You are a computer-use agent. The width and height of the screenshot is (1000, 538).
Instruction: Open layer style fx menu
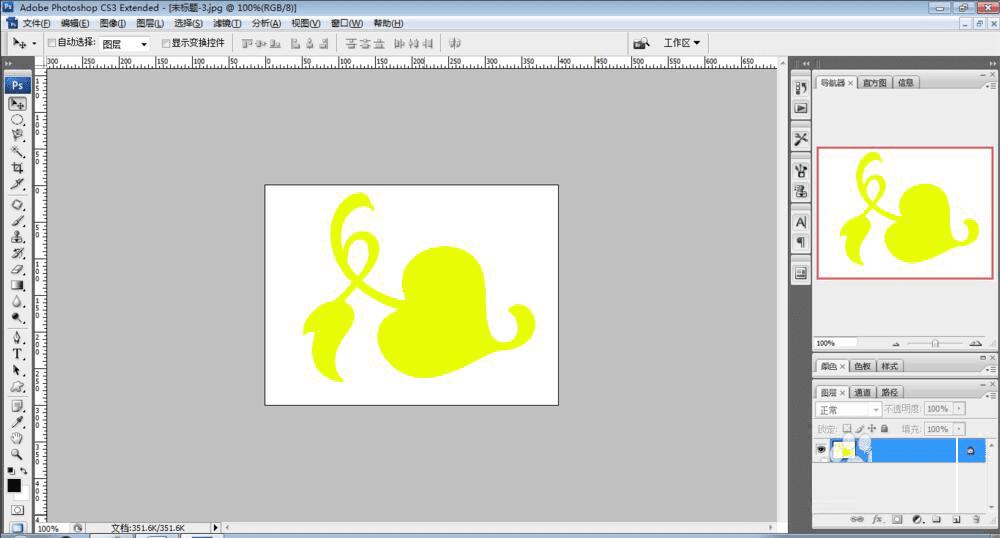tap(877, 520)
